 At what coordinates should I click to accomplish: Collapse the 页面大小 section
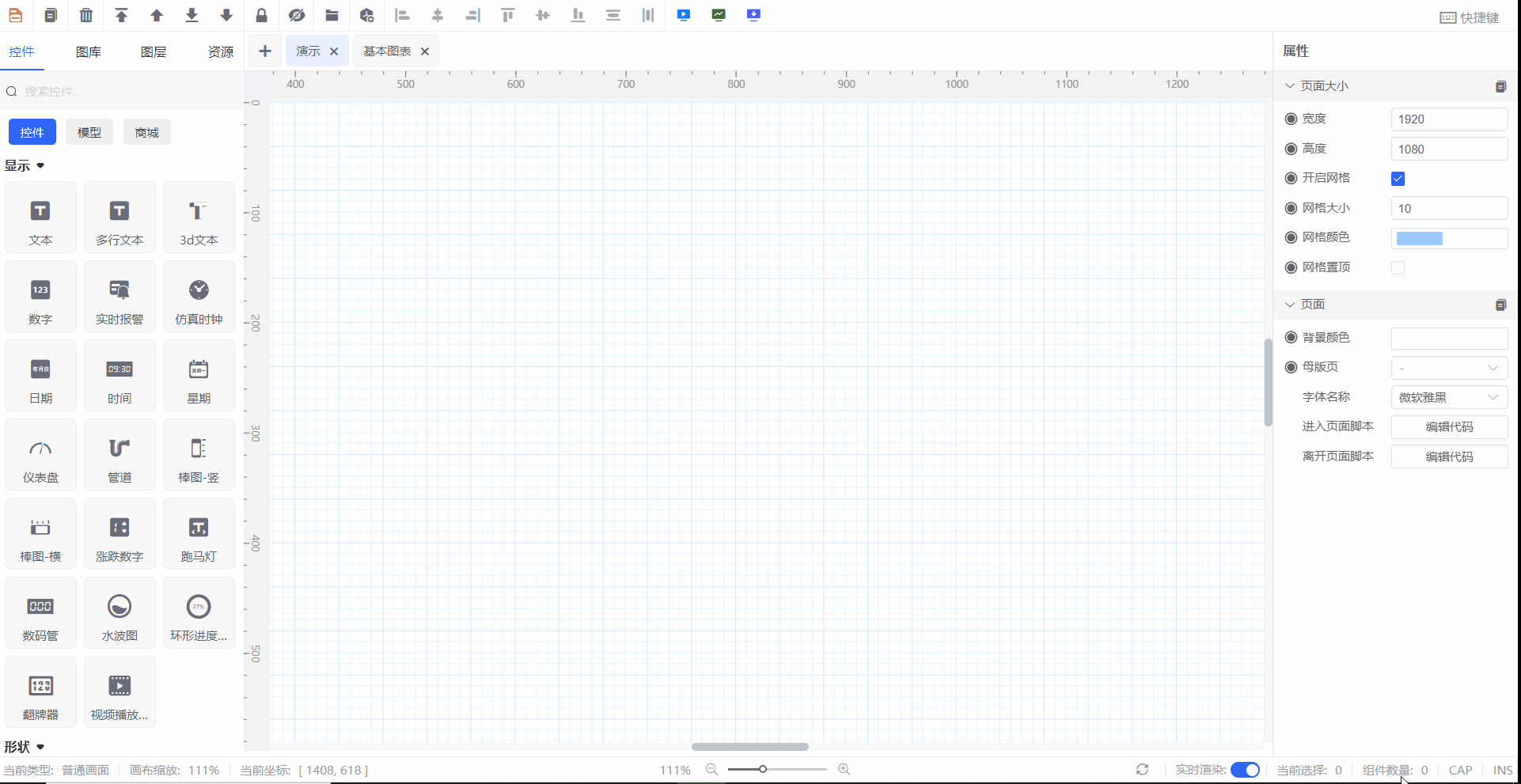pos(1290,86)
